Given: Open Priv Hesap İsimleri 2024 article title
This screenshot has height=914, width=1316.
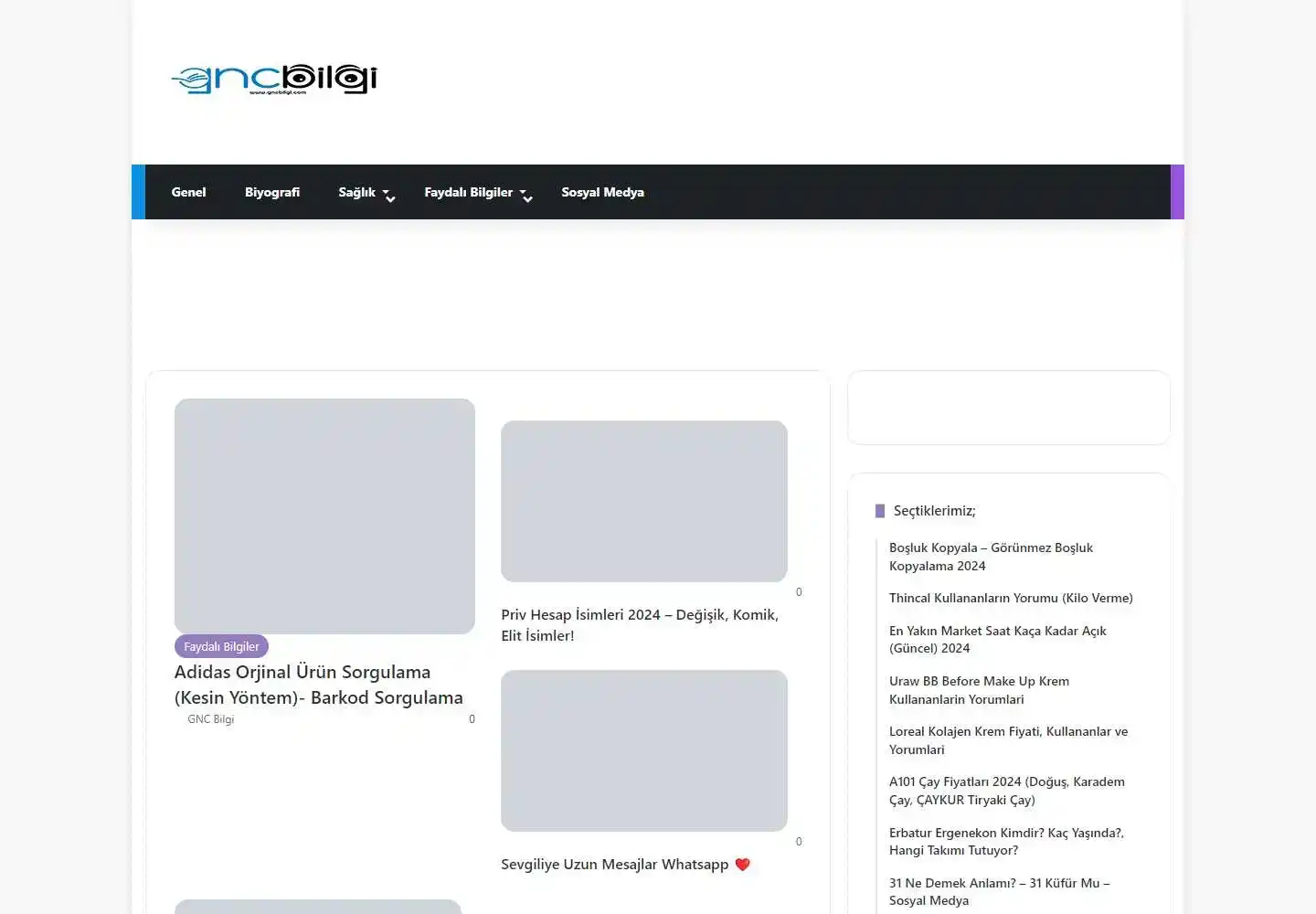Looking at the screenshot, I should (x=640, y=625).
